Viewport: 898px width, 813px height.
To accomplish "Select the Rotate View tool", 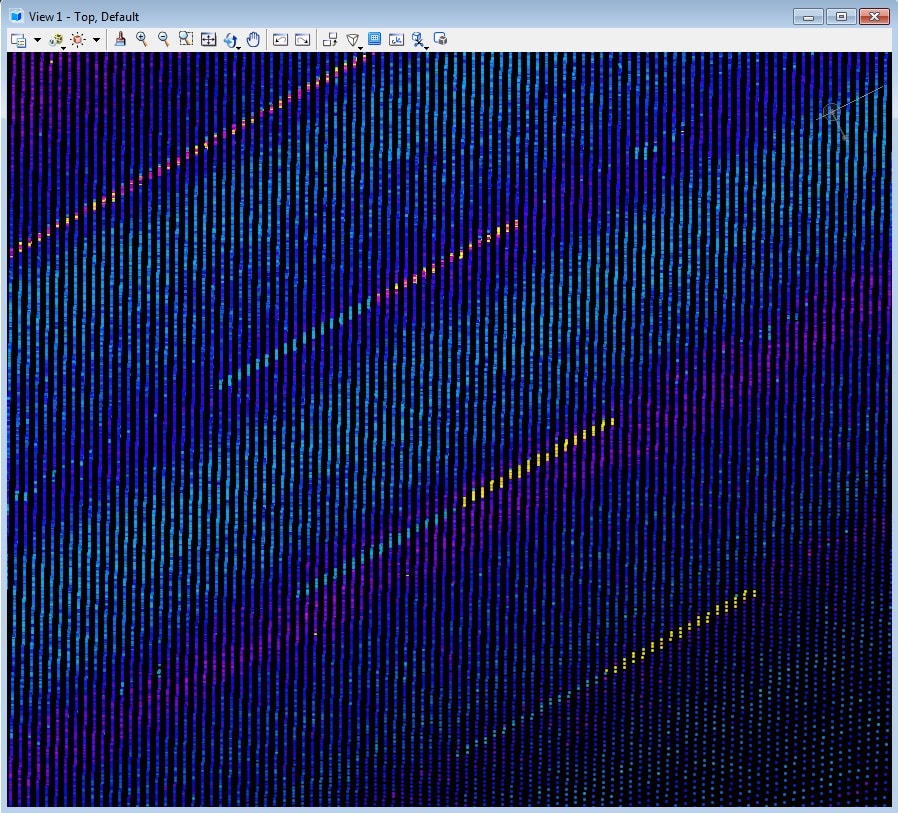I will (x=231, y=40).
